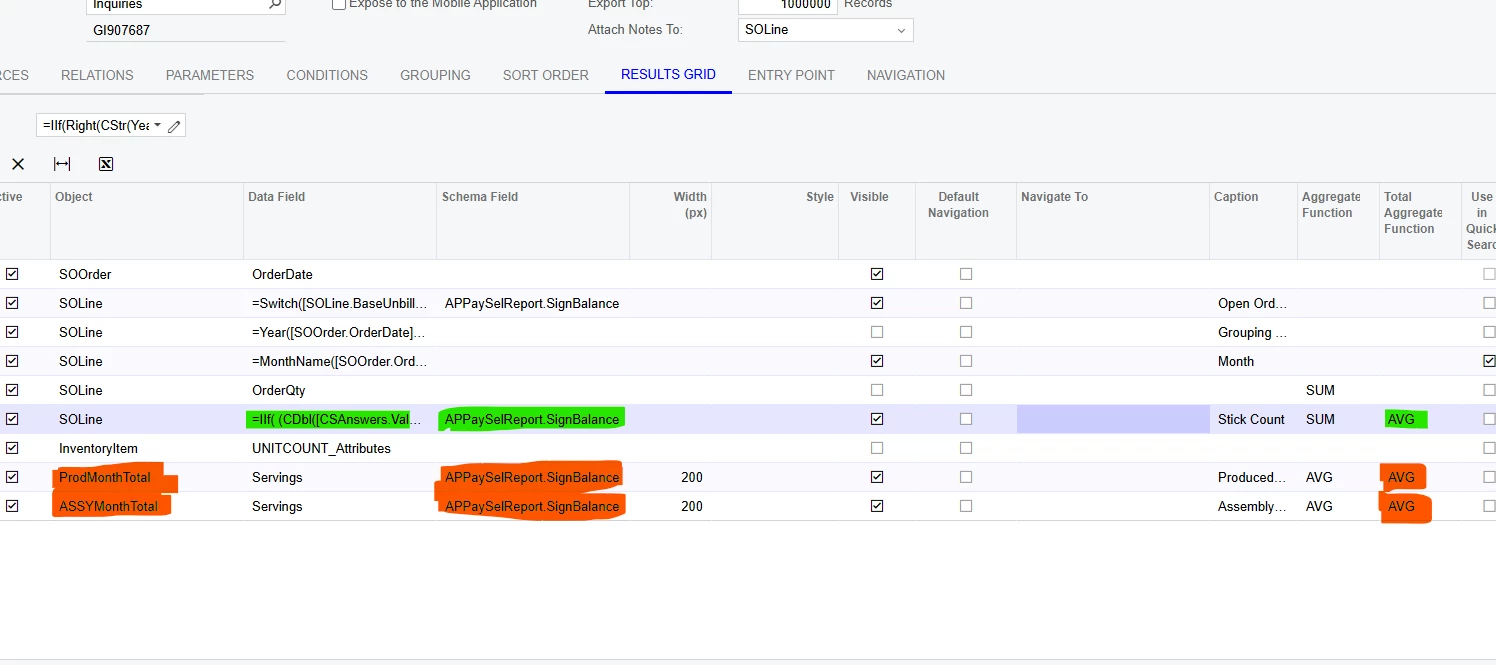Click the Produced... caption cell
The height and width of the screenshot is (665, 1496).
tap(1253, 477)
